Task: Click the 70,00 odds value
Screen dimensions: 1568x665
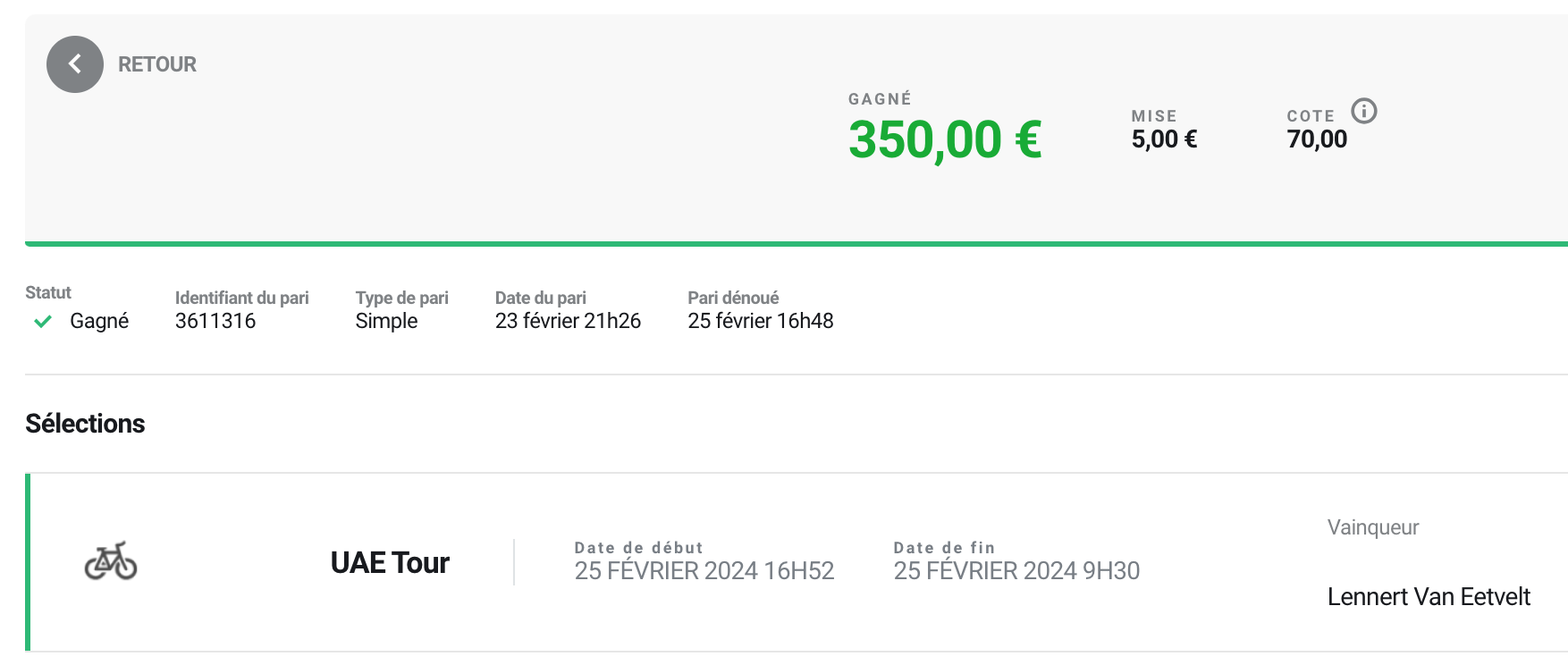Action: point(1317,139)
